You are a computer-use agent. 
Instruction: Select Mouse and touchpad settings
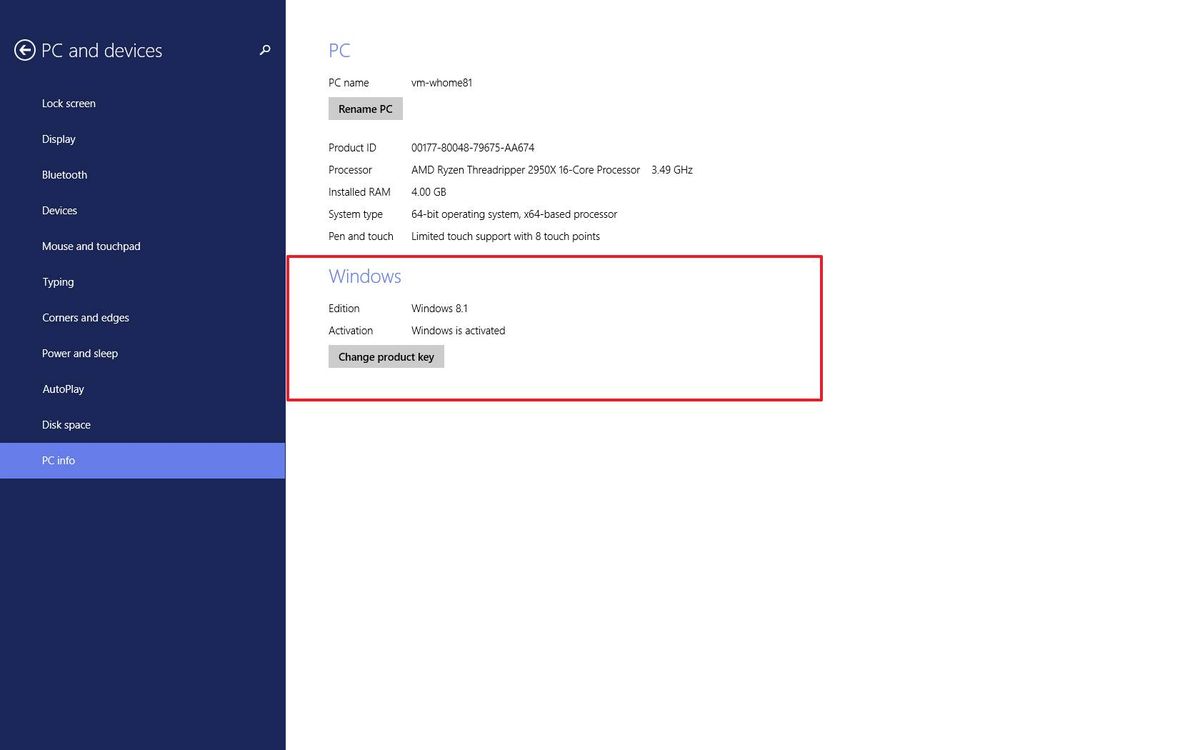(x=91, y=246)
